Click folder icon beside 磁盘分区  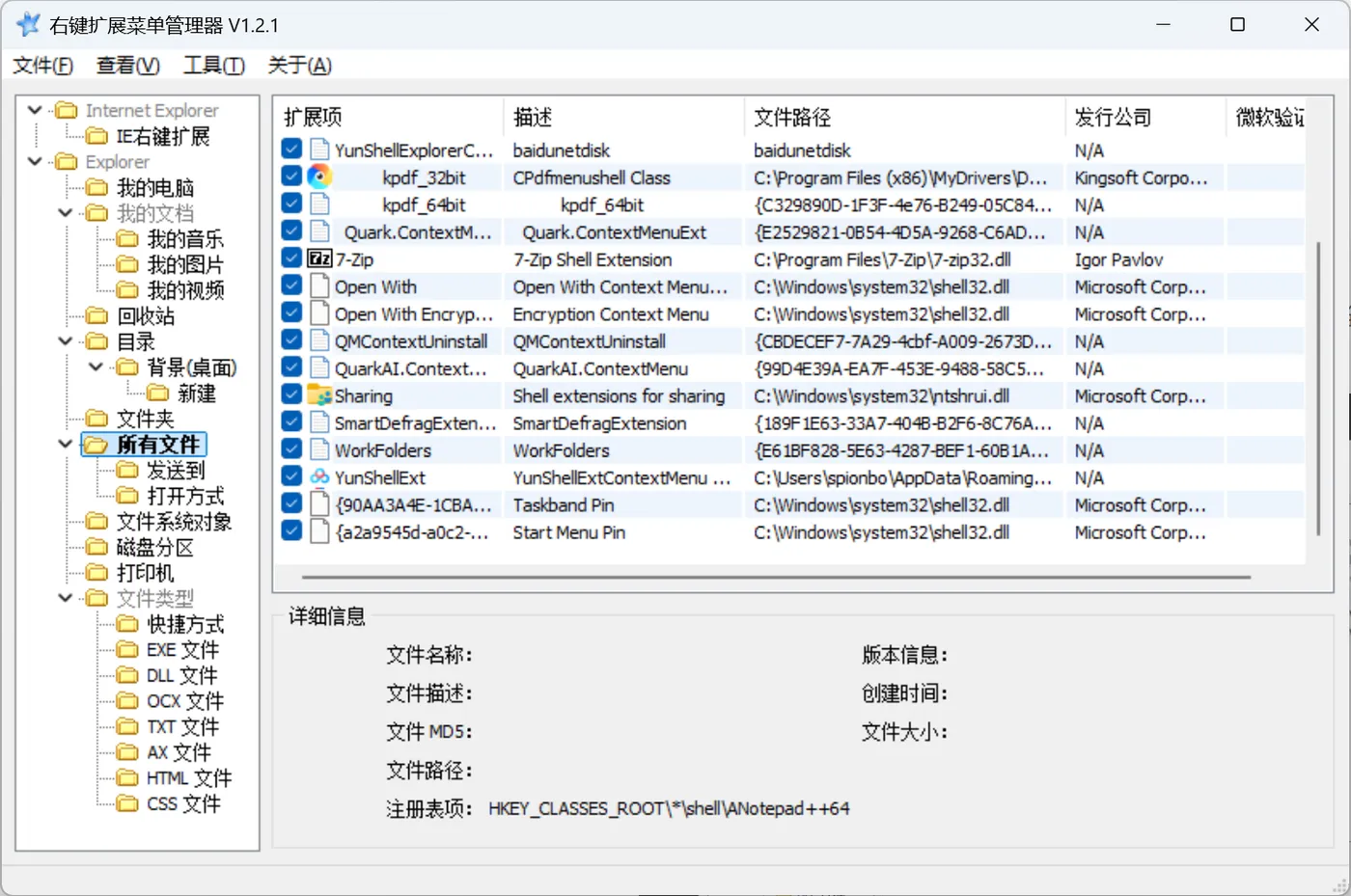pos(96,547)
